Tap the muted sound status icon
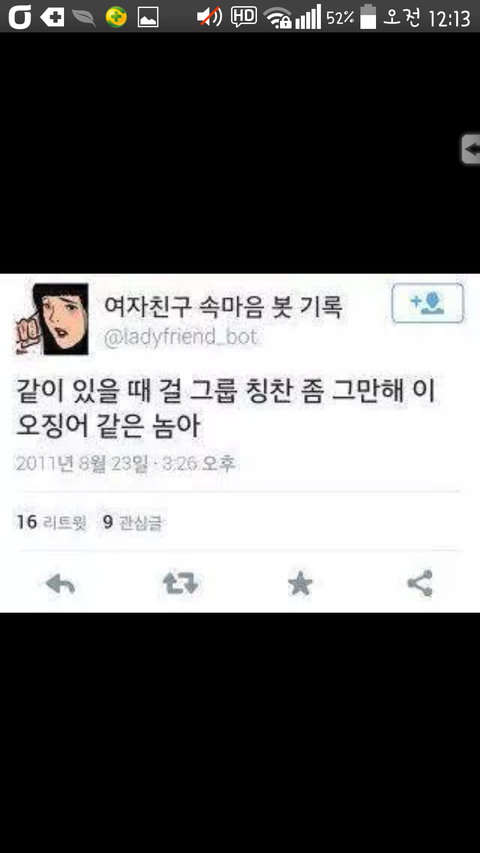Viewport: 480px width, 853px height. tap(210, 17)
